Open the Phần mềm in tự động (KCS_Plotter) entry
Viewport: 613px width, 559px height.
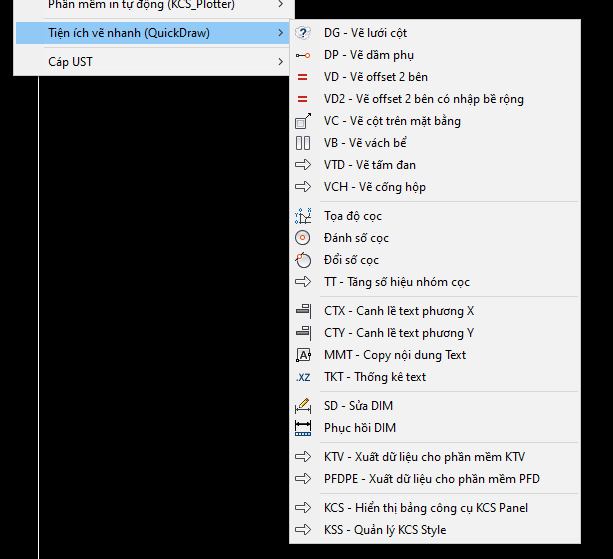(x=152, y=5)
